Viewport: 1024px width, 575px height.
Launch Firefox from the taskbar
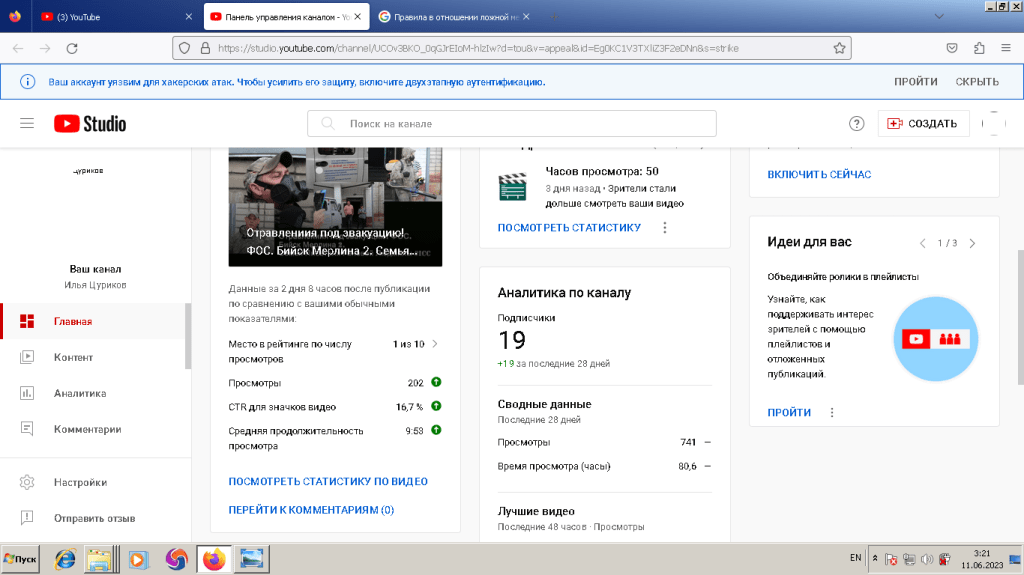point(213,559)
